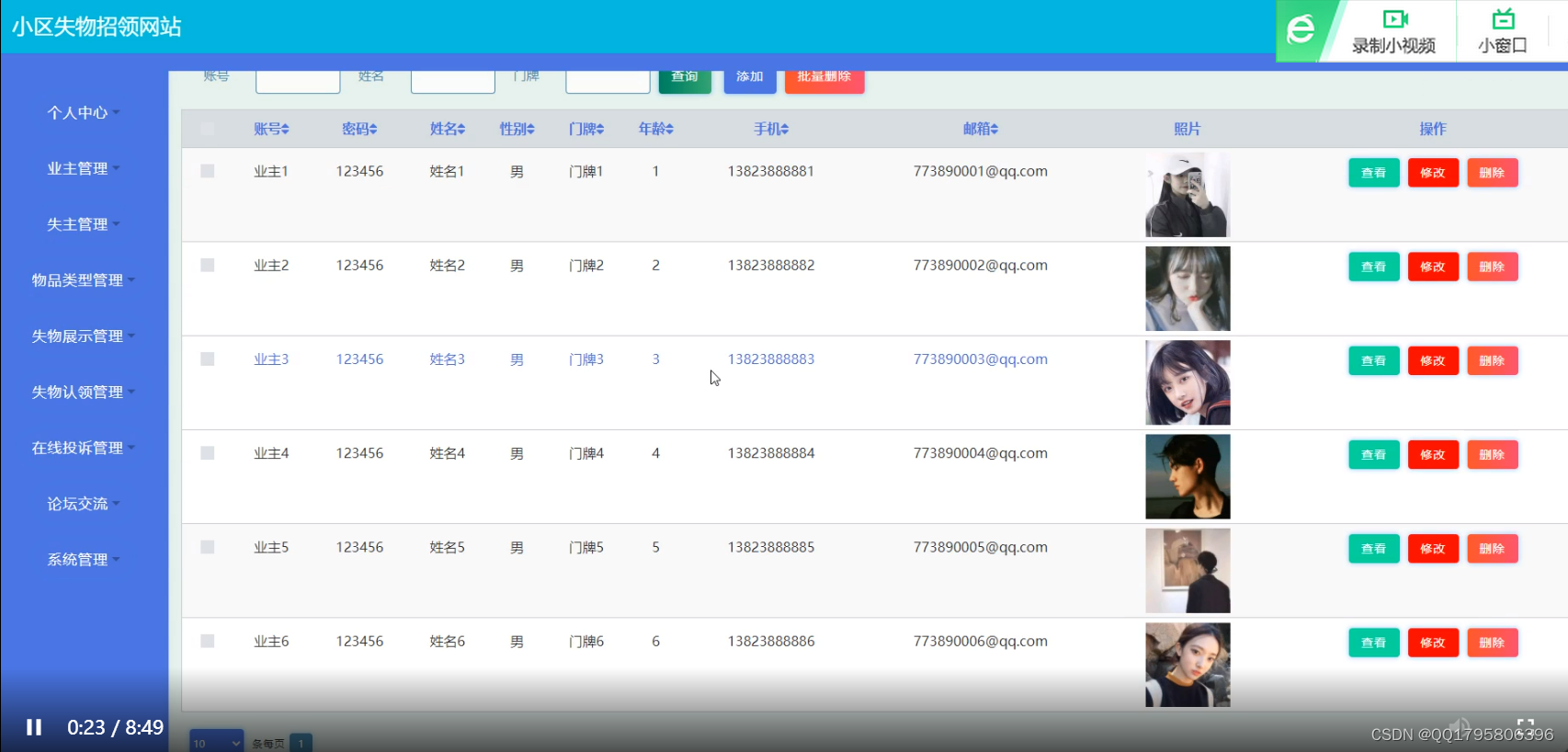The height and width of the screenshot is (752, 1568).
Task: Expand the 失主管理 sidebar menu
Action: 84,224
